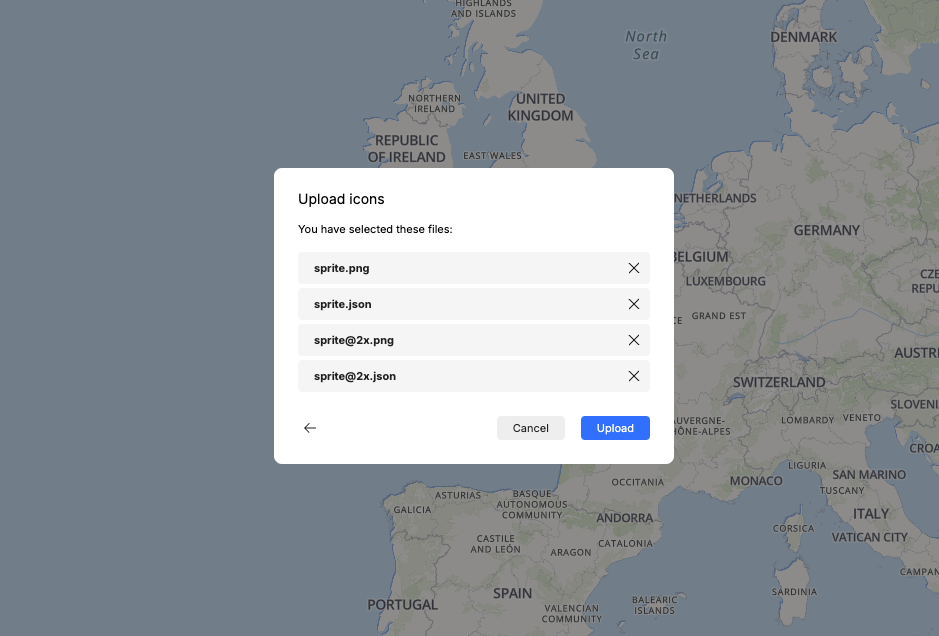Cancel the icon upload
The height and width of the screenshot is (636, 939).
[x=530, y=428]
